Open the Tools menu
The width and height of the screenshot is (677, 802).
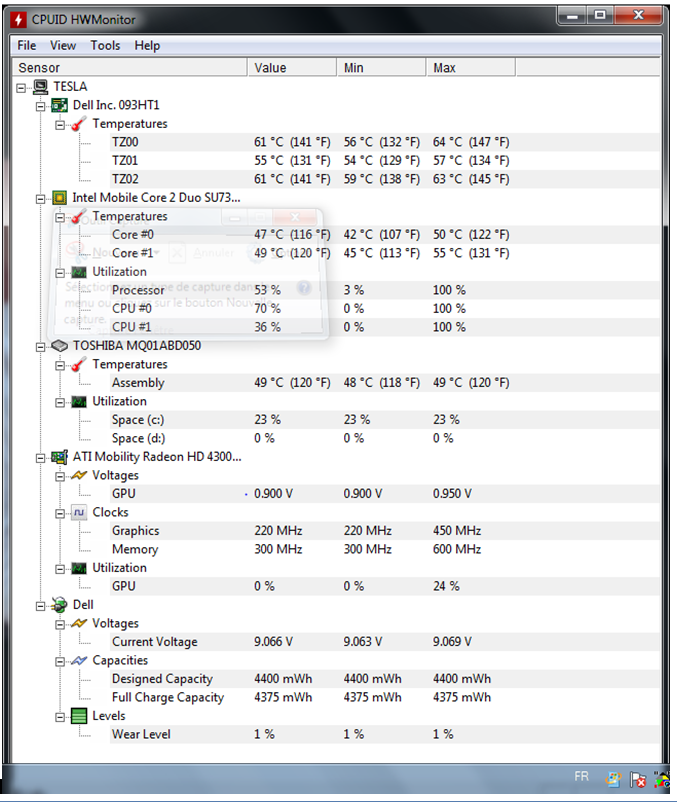coord(105,45)
